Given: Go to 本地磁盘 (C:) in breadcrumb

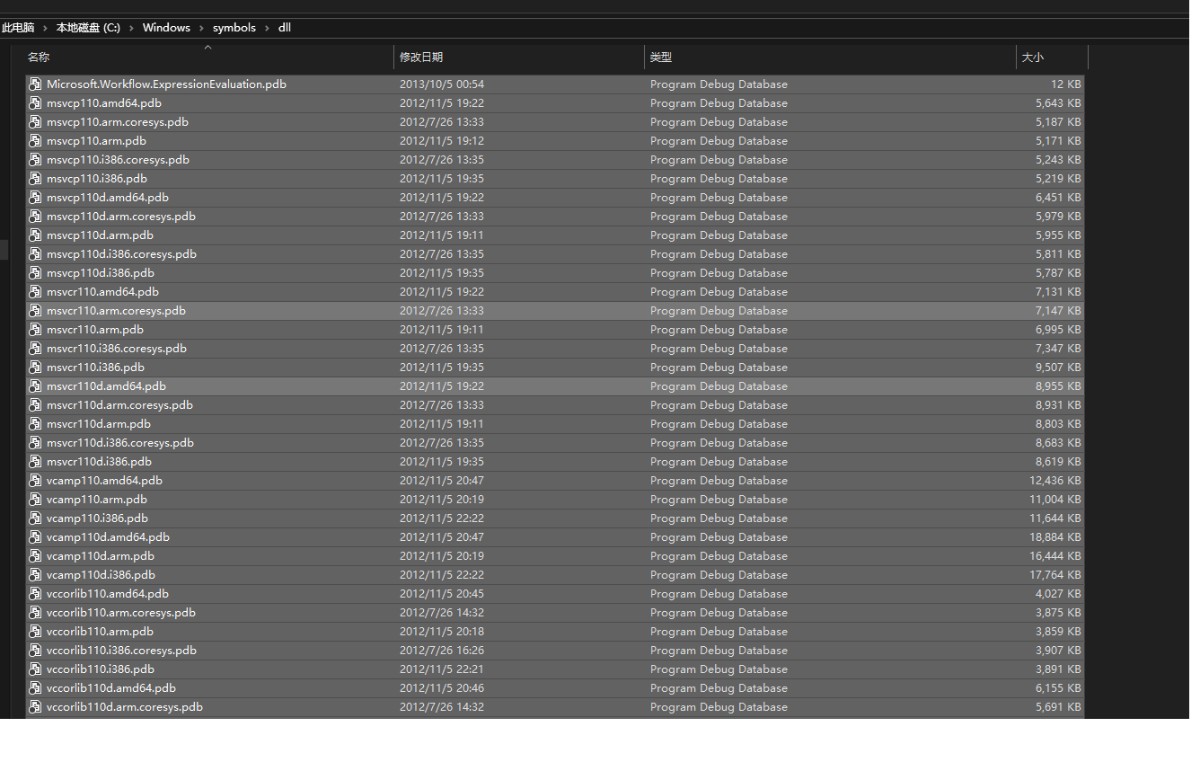Looking at the screenshot, I should click(88, 28).
